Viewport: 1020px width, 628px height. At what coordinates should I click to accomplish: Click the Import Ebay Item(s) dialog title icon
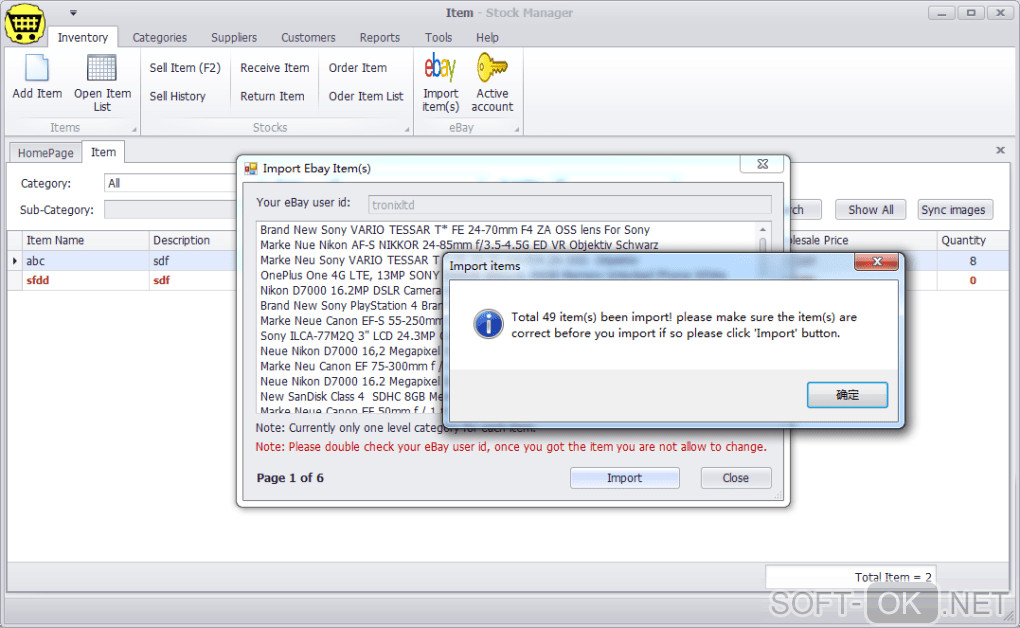pyautogui.click(x=250, y=169)
